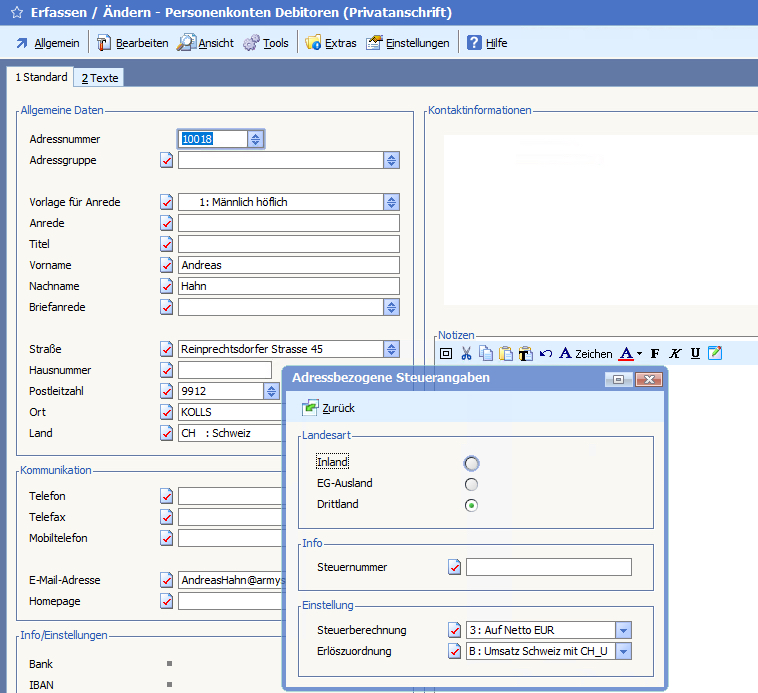Viewport: 758px width, 693px height.
Task: Switch to the 2 Texte tab
Action: [100, 78]
